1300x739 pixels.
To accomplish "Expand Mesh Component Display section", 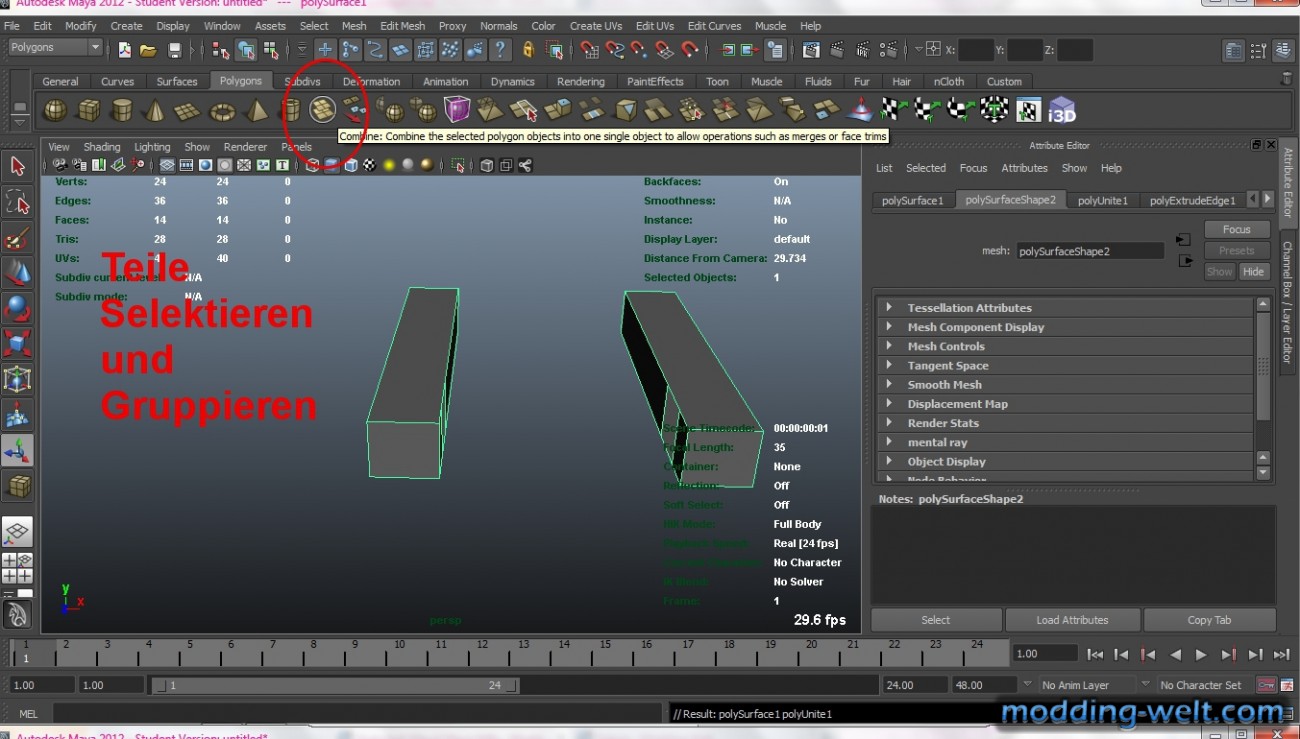I will [1064, 327].
